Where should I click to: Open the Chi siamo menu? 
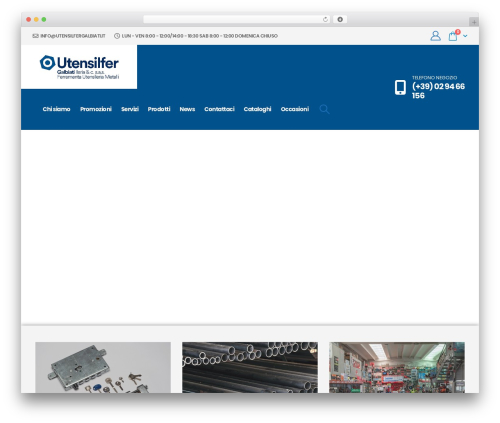56,109
